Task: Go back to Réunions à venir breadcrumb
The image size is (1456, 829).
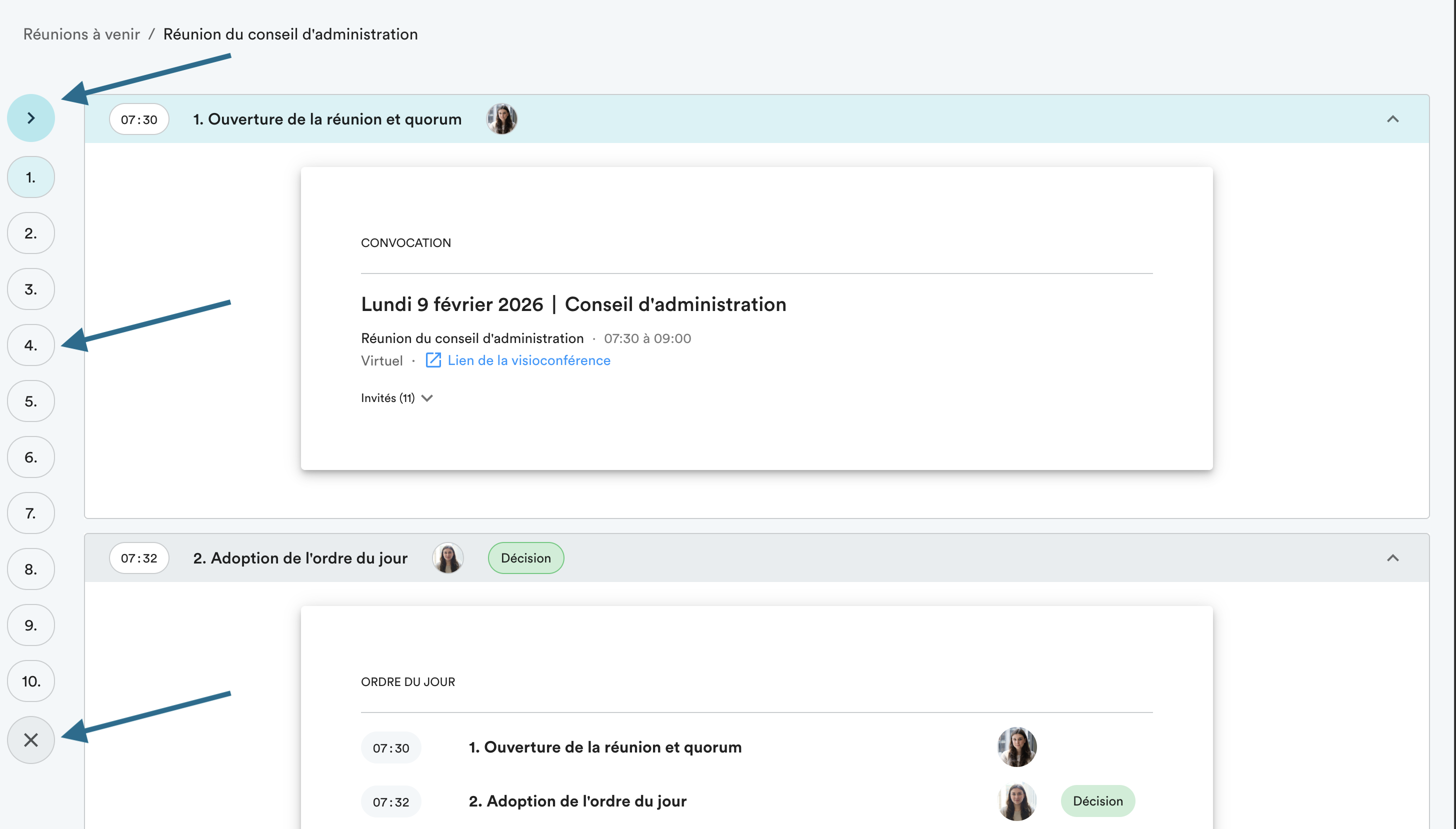Action: (81, 34)
